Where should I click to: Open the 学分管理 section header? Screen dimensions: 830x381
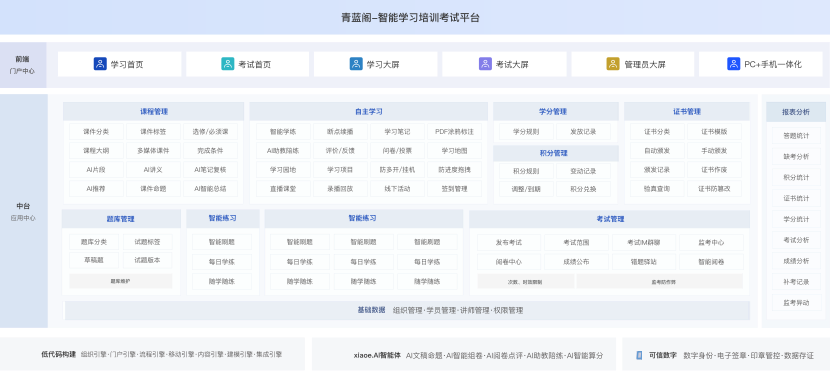(555, 112)
